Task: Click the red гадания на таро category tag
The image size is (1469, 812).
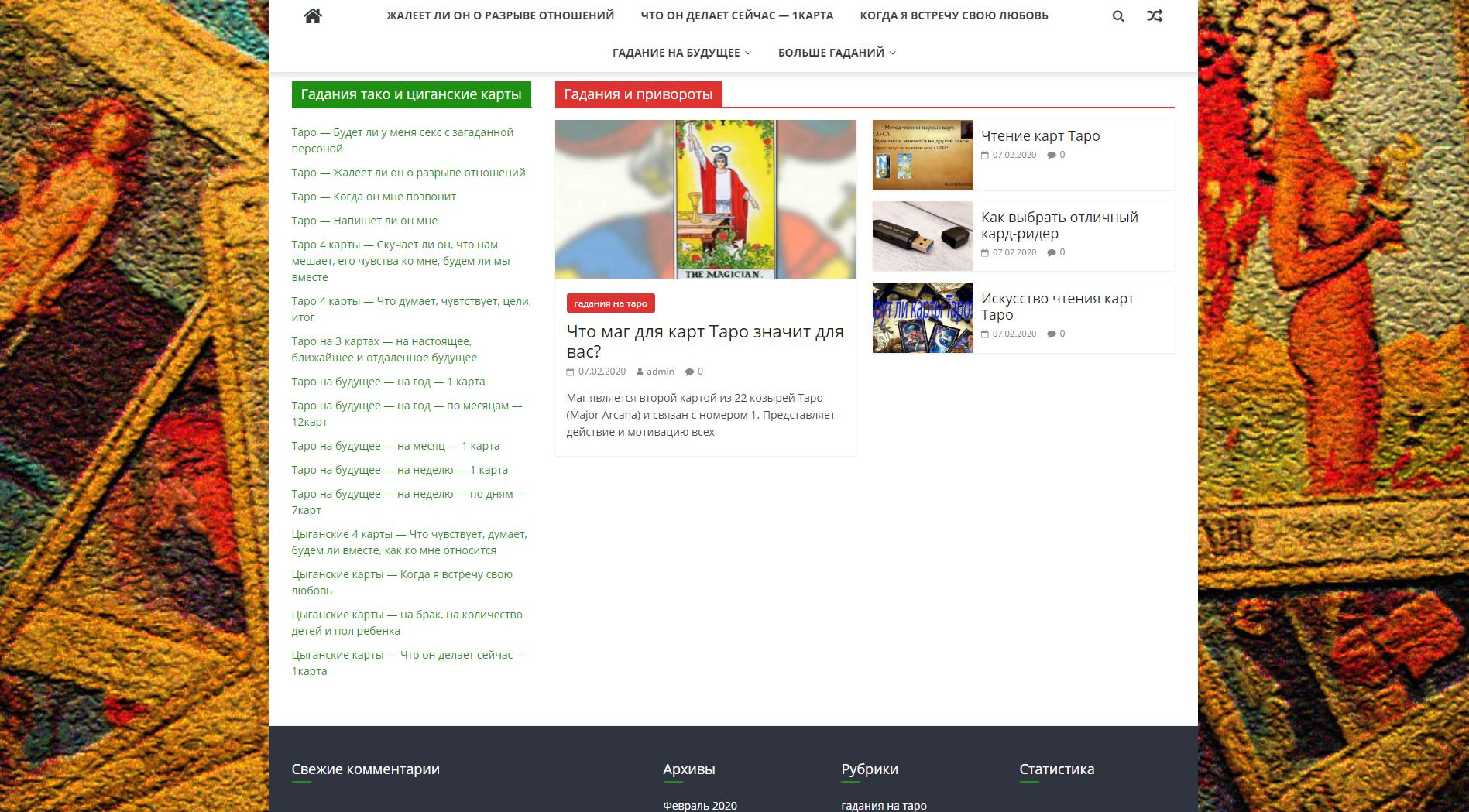Action: 610,303
